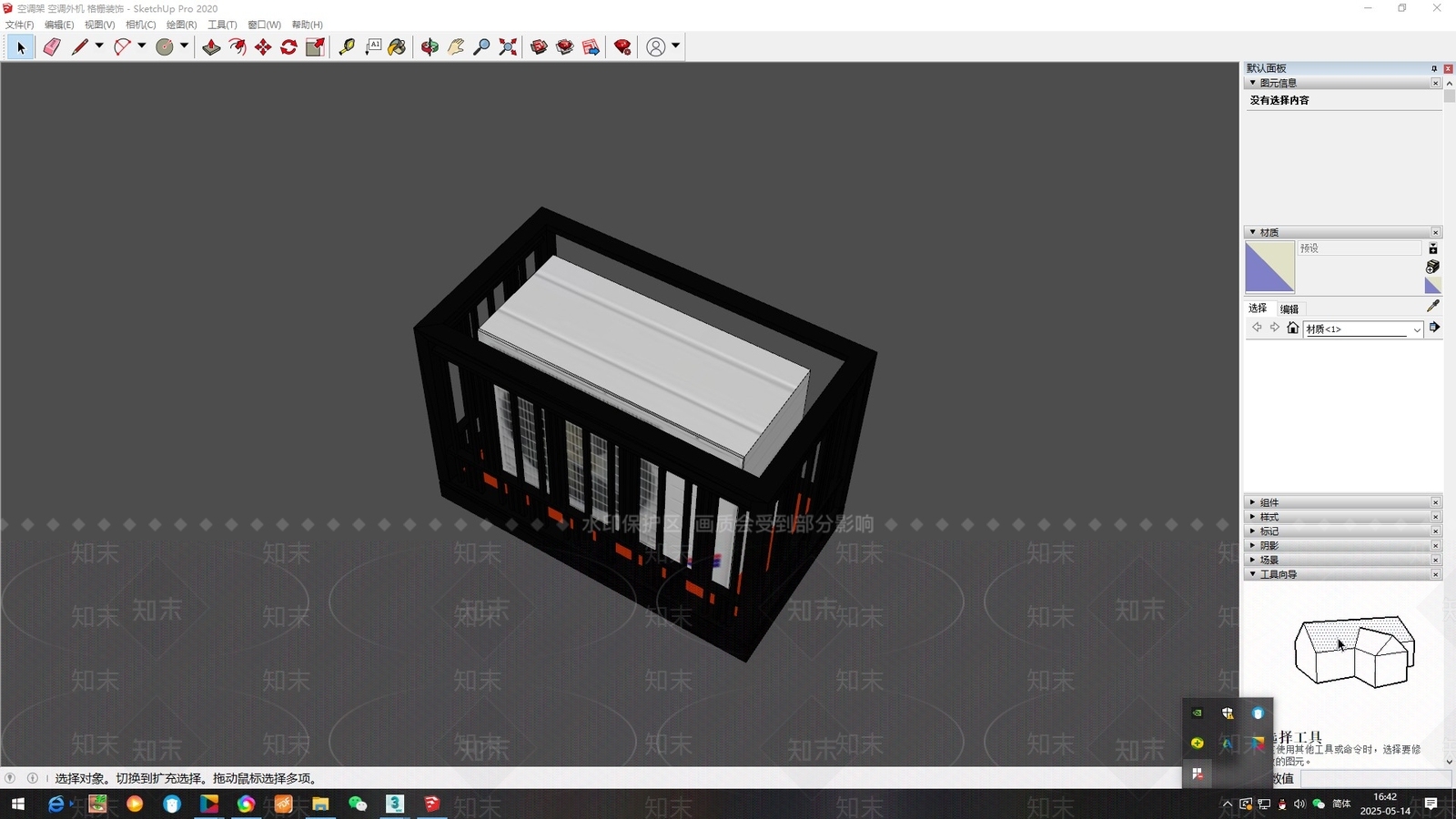Activate the Arc drawing tool
The image size is (1456, 819).
tap(122, 47)
